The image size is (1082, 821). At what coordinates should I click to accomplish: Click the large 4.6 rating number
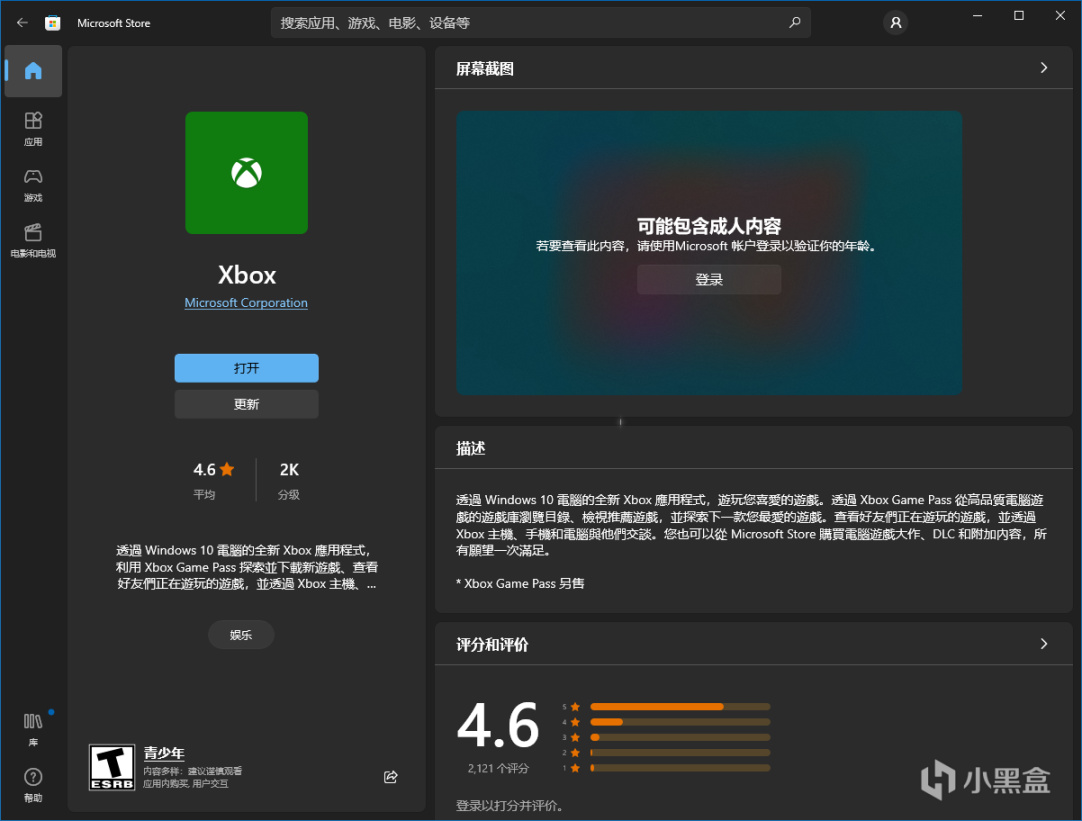[498, 726]
